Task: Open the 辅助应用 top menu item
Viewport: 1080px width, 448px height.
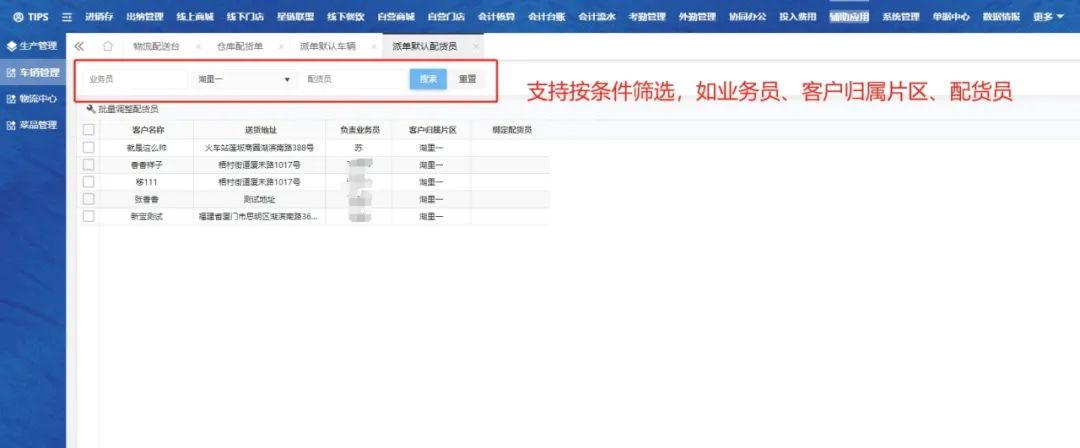Action: tap(849, 17)
